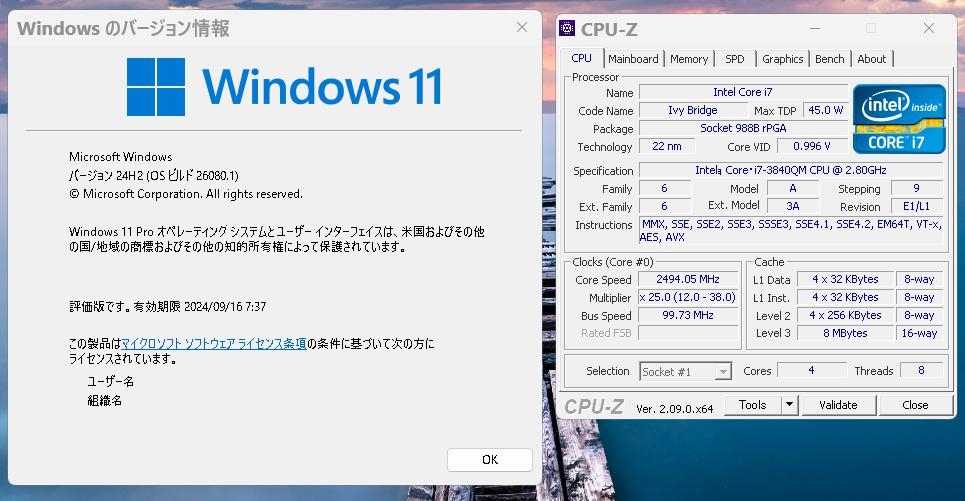Click the Instructions list field

[x=791, y=231]
